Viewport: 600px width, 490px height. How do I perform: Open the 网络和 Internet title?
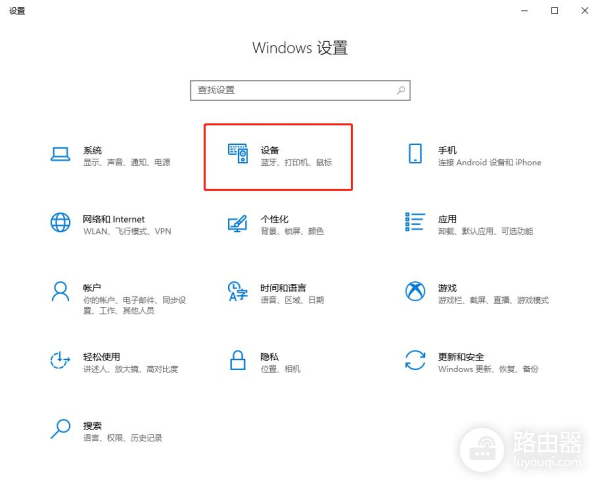click(x=114, y=219)
